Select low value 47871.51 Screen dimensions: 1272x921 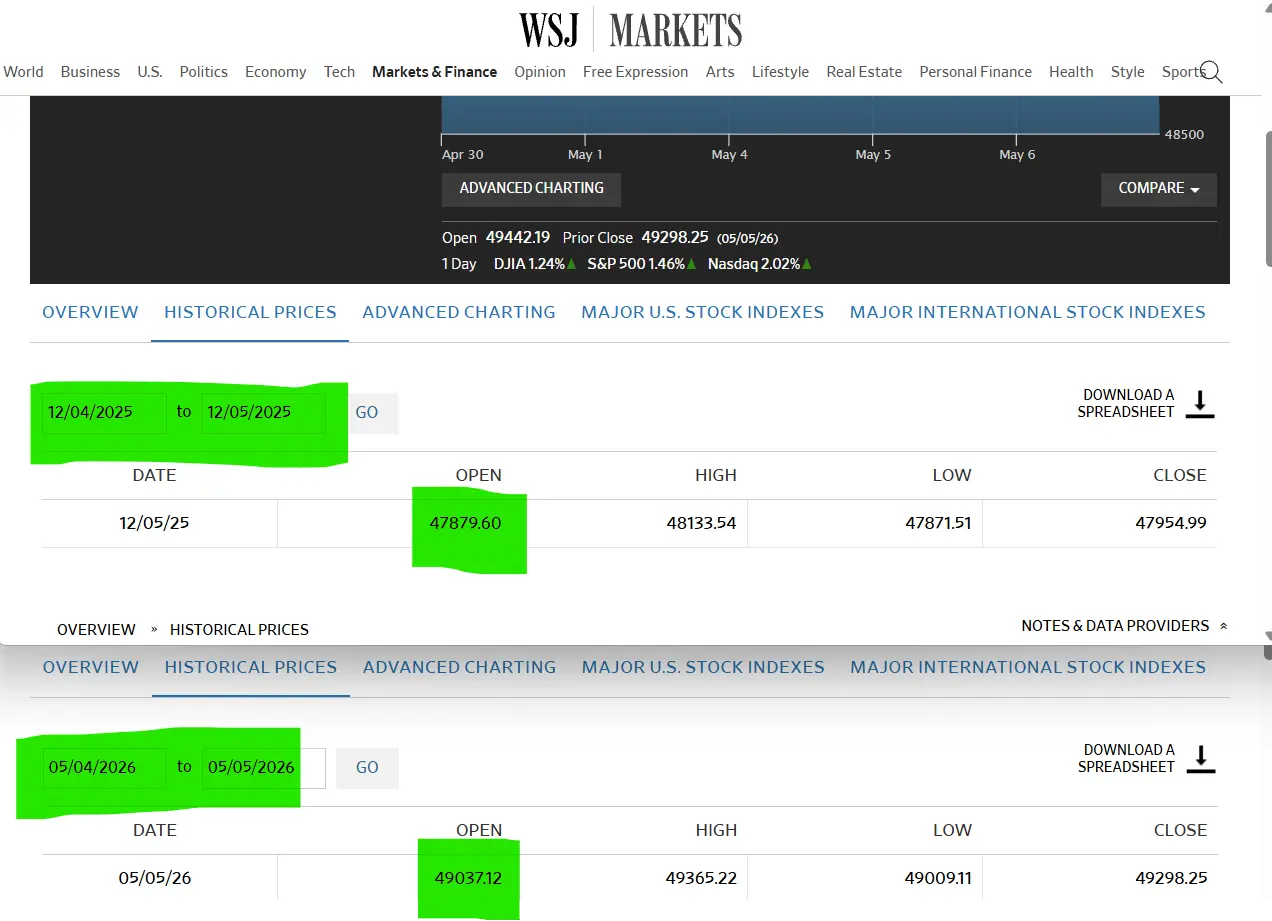[938, 523]
